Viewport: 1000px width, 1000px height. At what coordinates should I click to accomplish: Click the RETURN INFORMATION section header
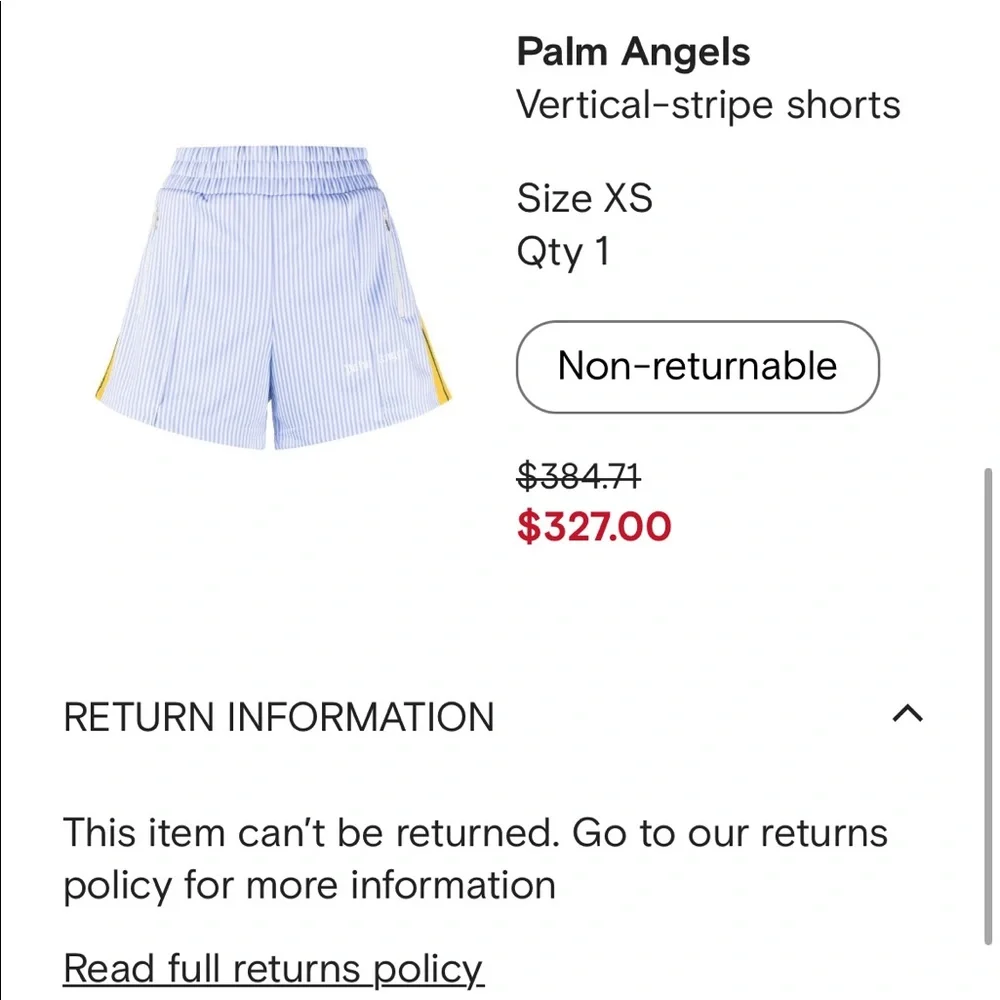tap(279, 718)
